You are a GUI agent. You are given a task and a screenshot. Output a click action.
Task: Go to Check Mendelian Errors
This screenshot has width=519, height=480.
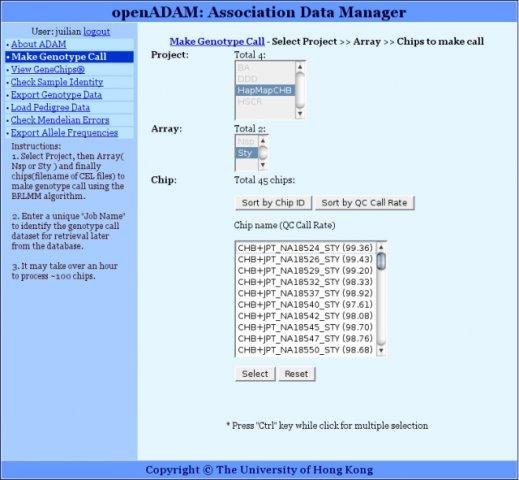pos(60,120)
